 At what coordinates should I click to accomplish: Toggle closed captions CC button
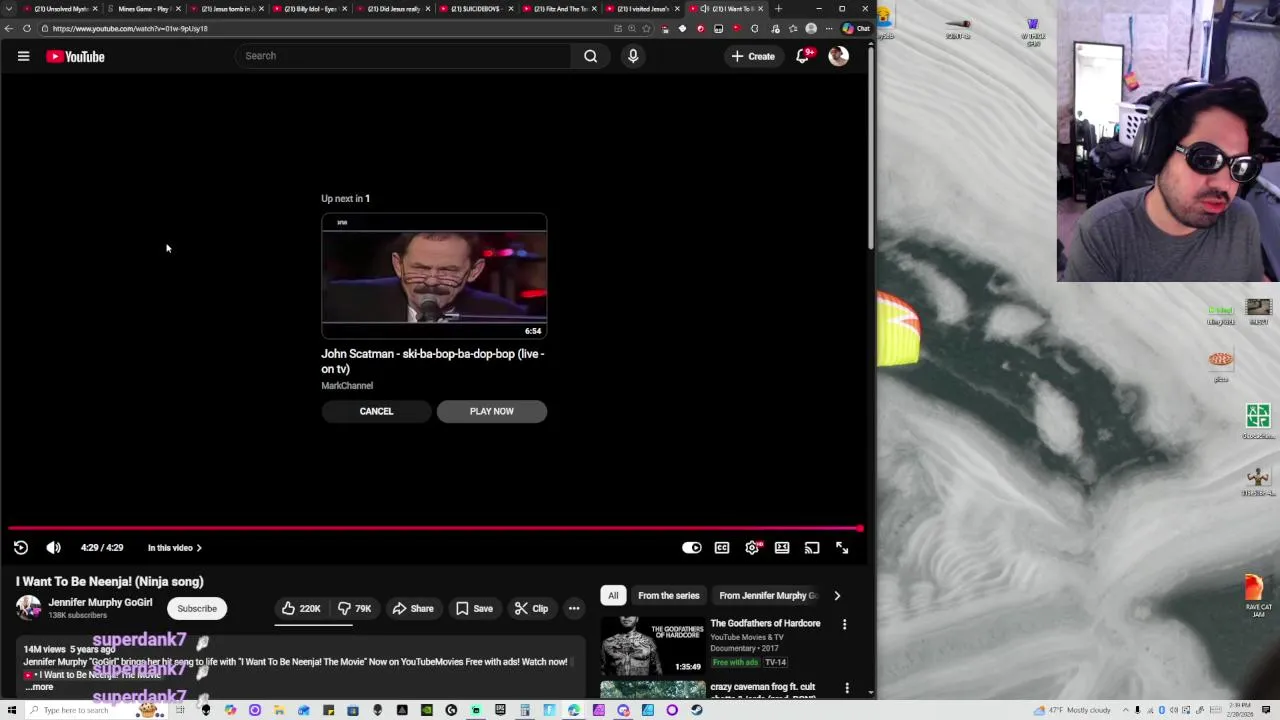722,547
